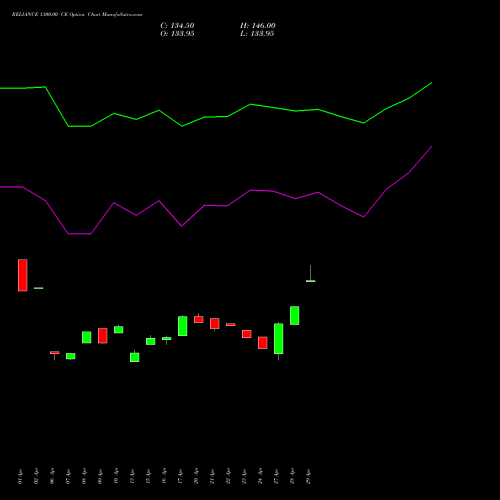
Task: Select the 16 Apr date label
Action: click(x=164, y=476)
